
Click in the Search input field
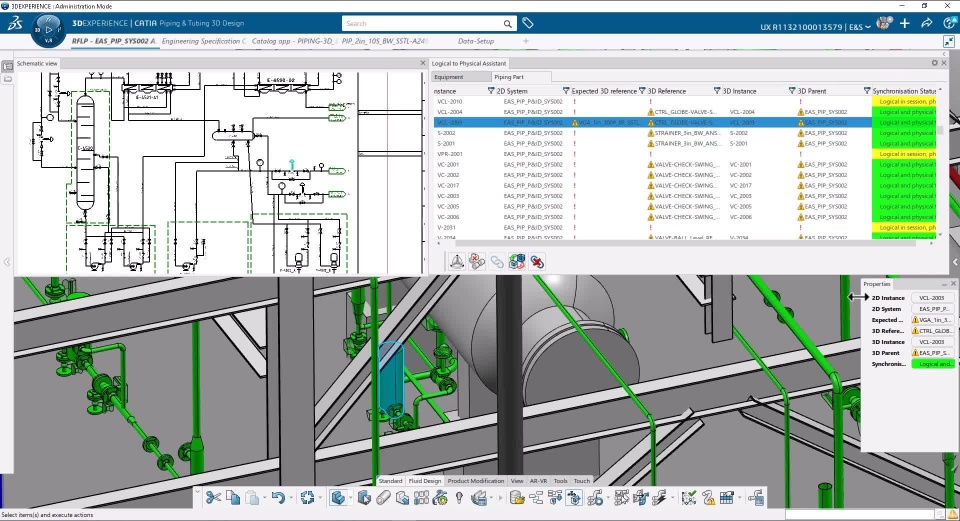421,24
